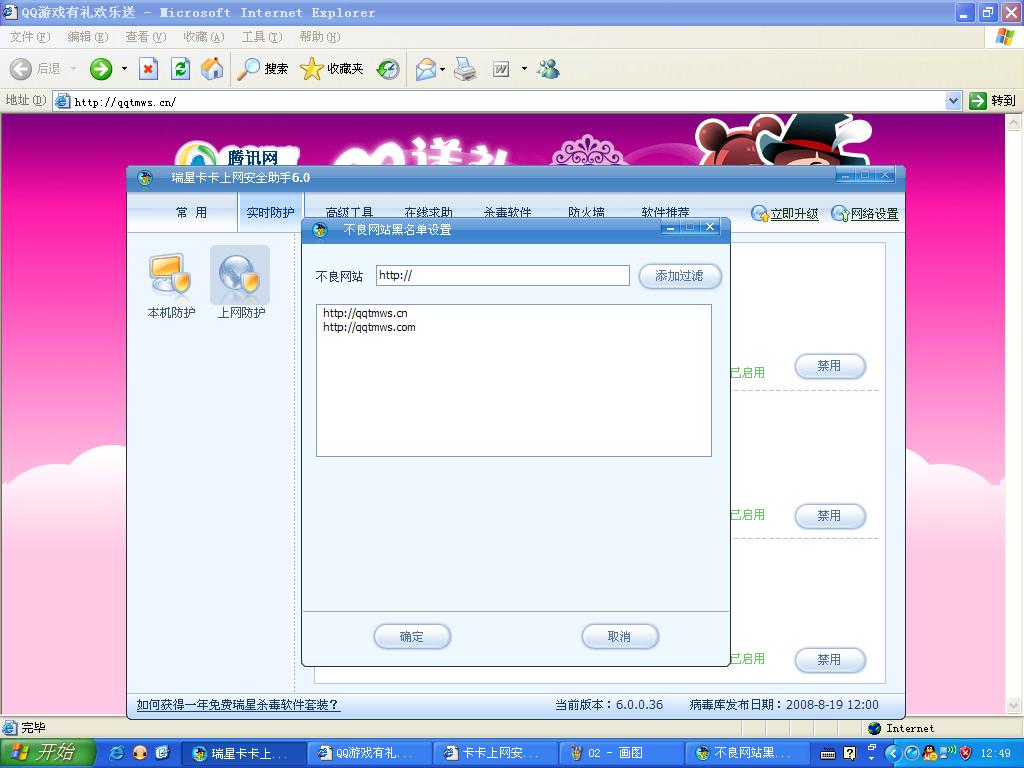The width and height of the screenshot is (1024, 768).
Task: Click the 立即升级 upgrade icon
Action: 760,214
